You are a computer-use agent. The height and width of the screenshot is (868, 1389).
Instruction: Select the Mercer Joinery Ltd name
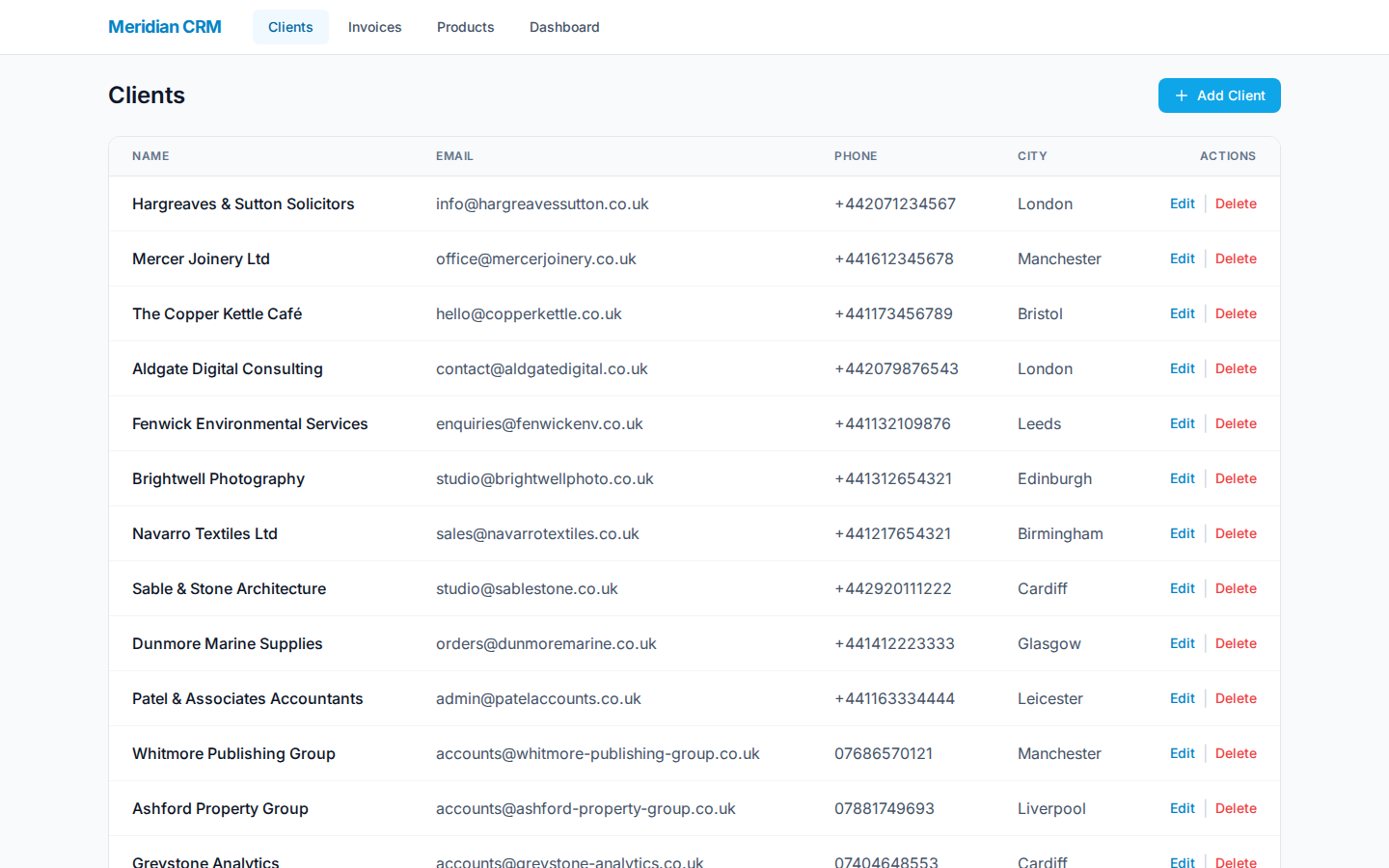pos(201,258)
